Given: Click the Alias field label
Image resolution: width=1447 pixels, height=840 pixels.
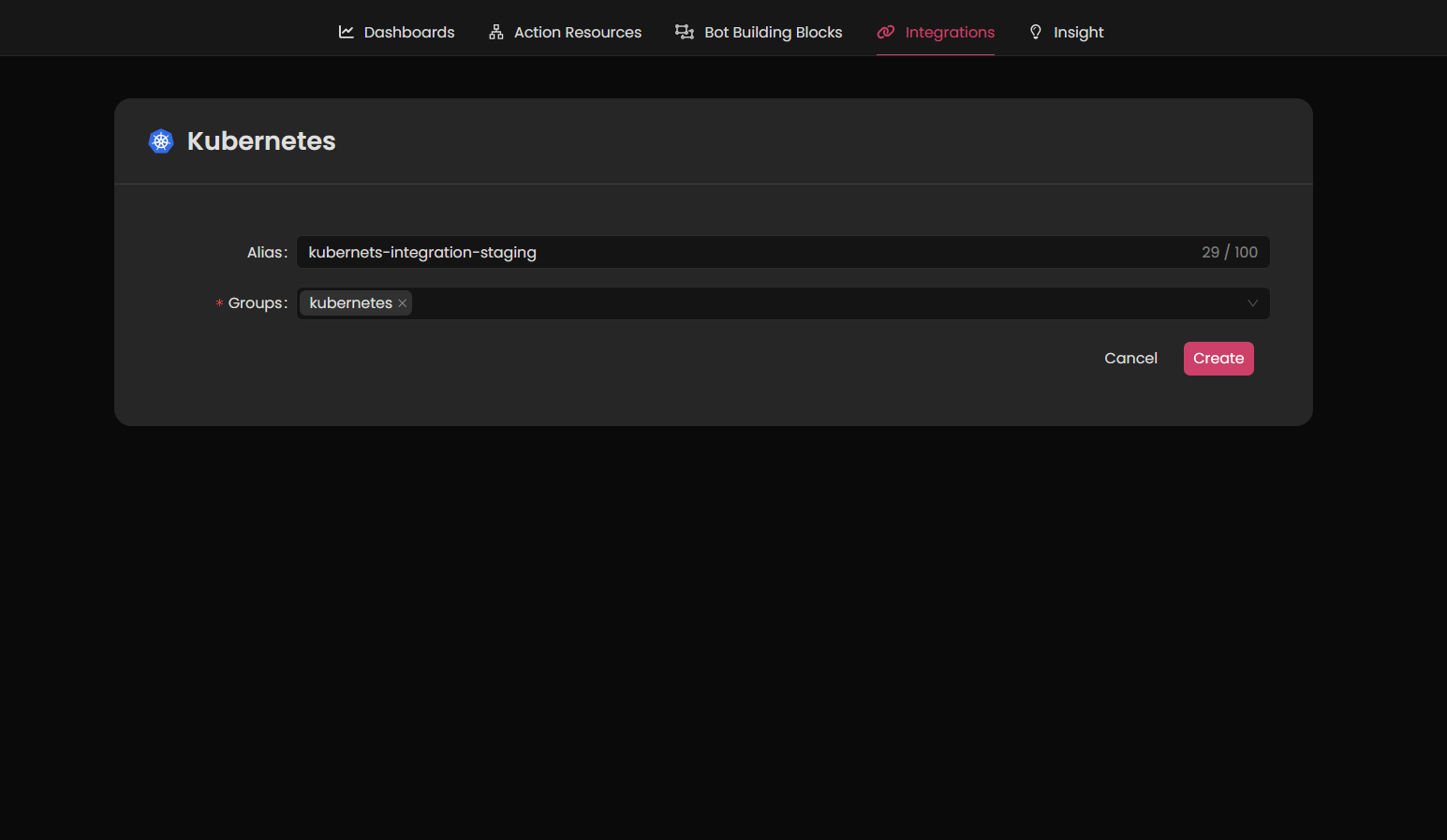Looking at the screenshot, I should [x=267, y=252].
